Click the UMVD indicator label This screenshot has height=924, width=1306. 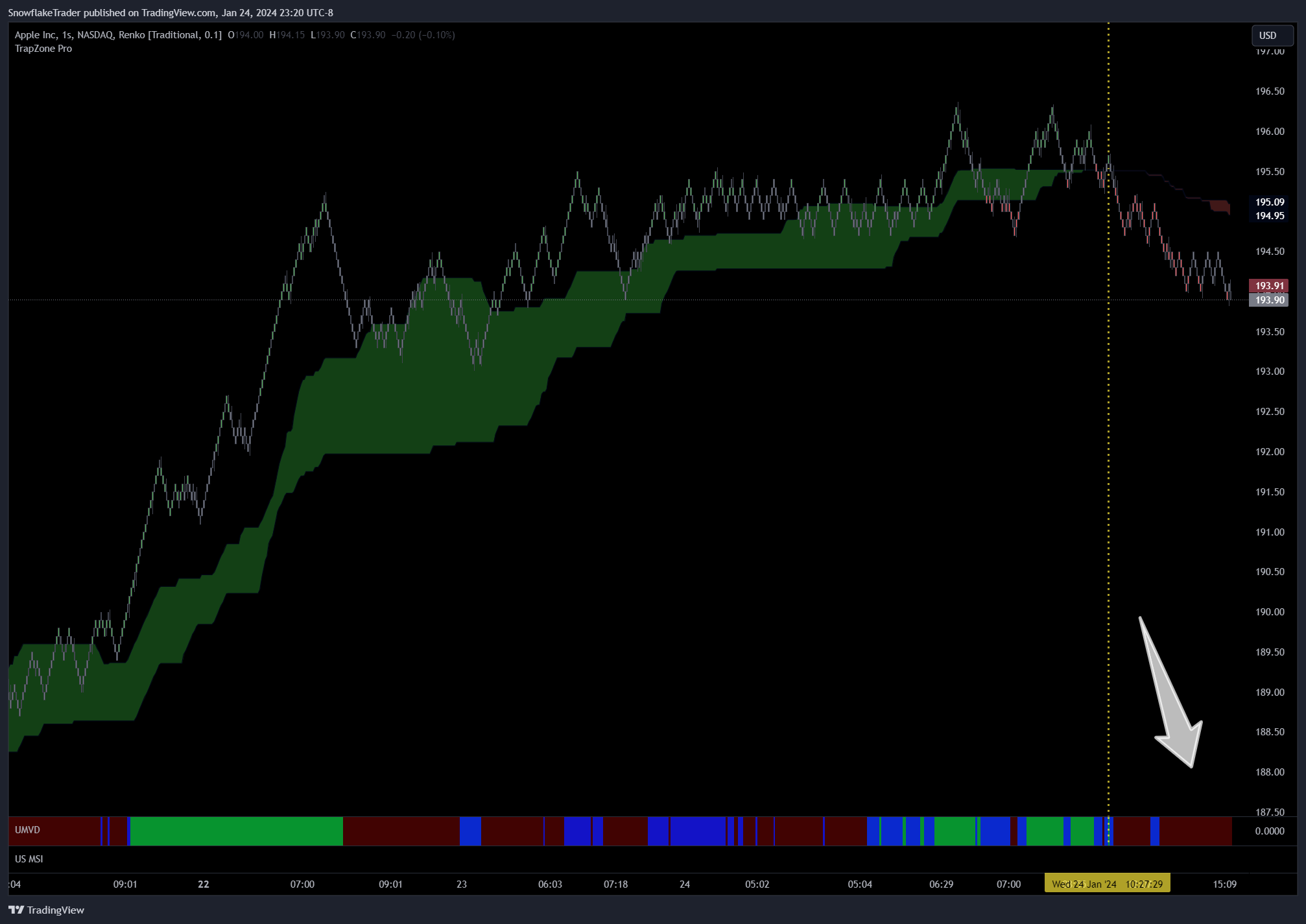pyautogui.click(x=27, y=830)
